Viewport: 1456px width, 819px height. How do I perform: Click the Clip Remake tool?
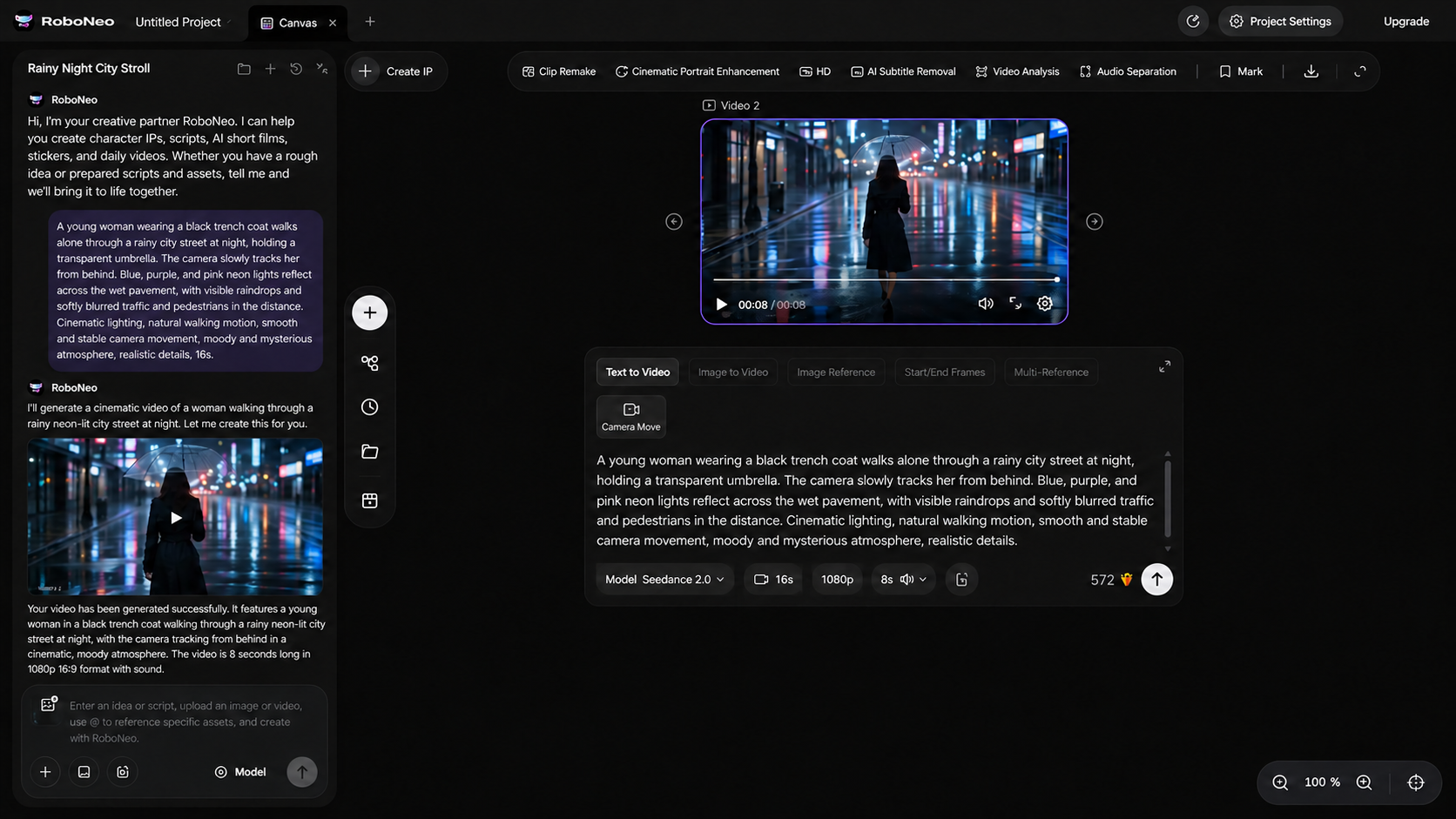(x=559, y=71)
